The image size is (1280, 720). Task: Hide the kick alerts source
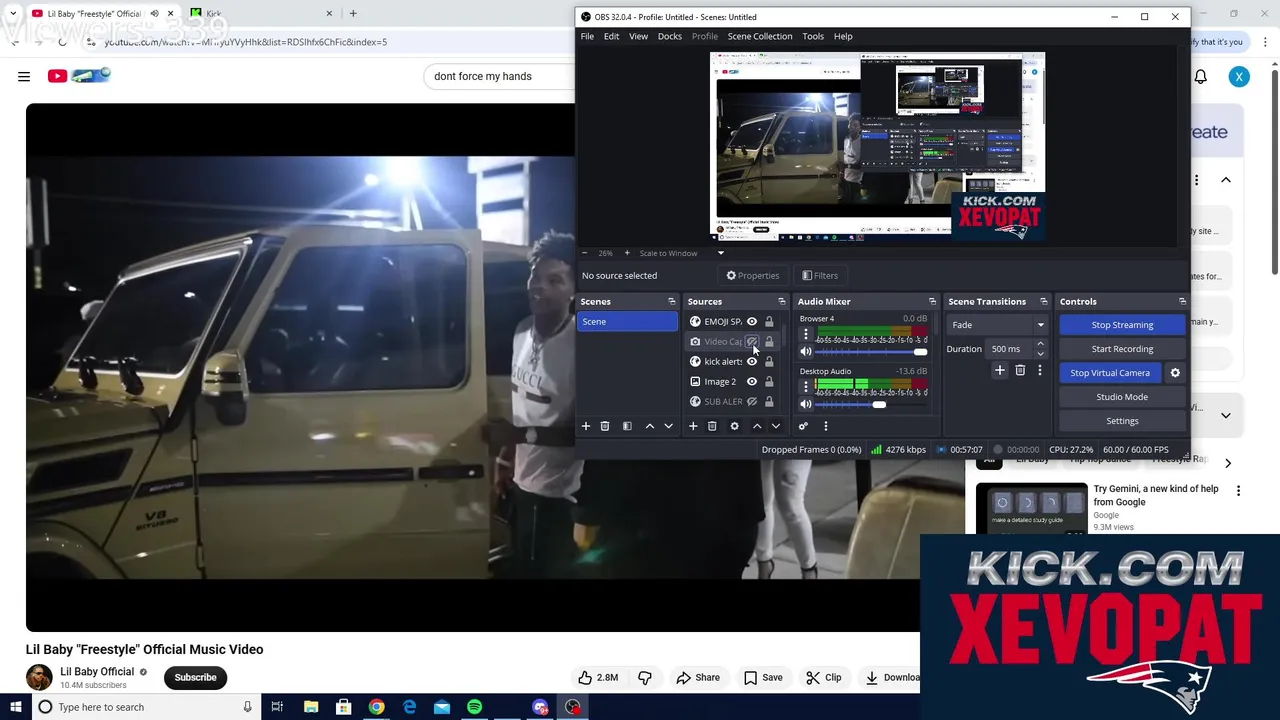tap(752, 362)
